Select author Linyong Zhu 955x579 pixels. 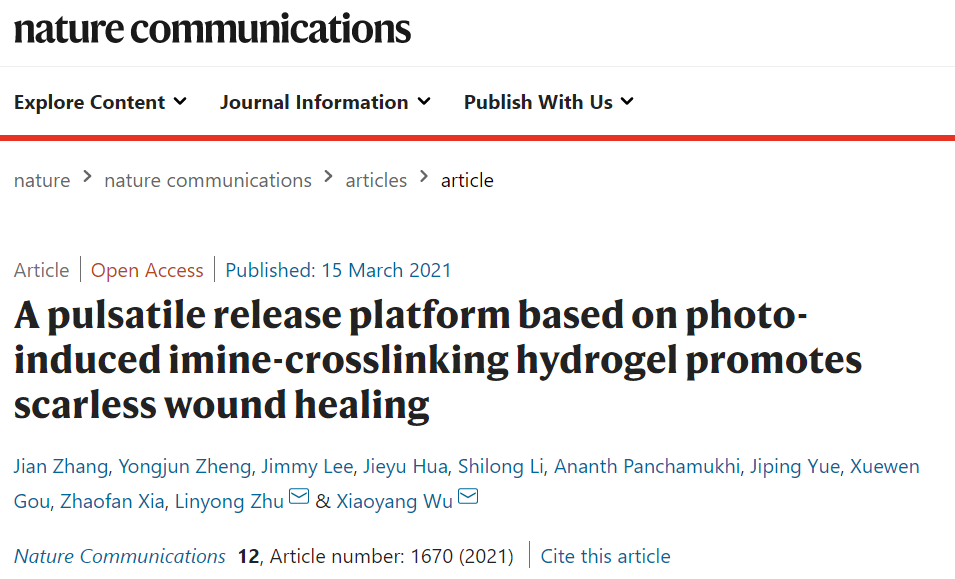[x=229, y=501]
